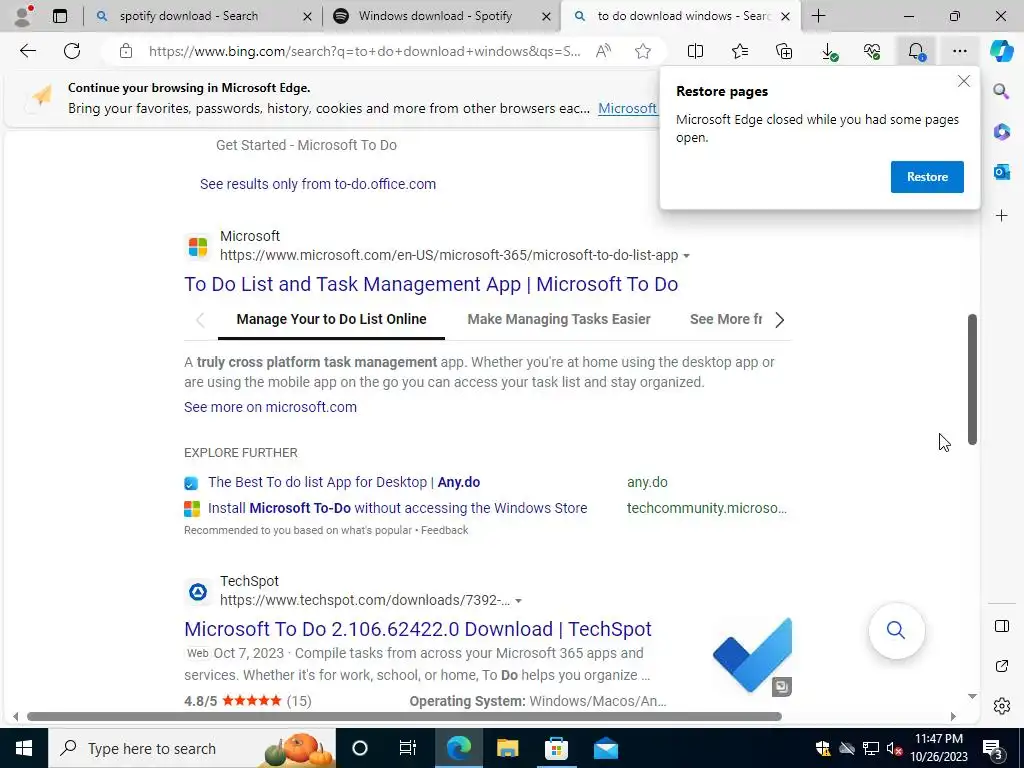Click the vertical scrollbar thumb

pos(972,379)
